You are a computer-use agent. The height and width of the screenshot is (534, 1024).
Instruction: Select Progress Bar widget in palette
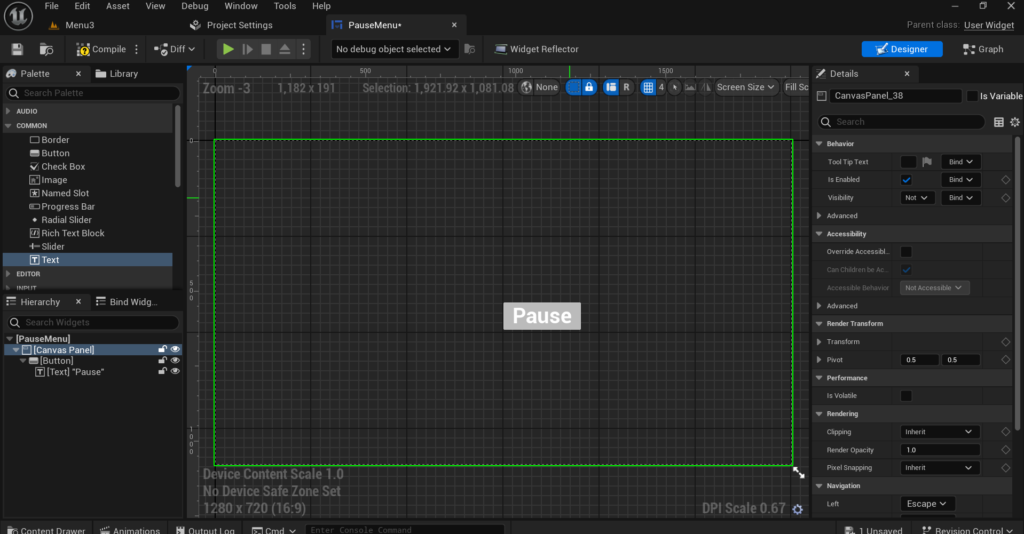[61, 206]
